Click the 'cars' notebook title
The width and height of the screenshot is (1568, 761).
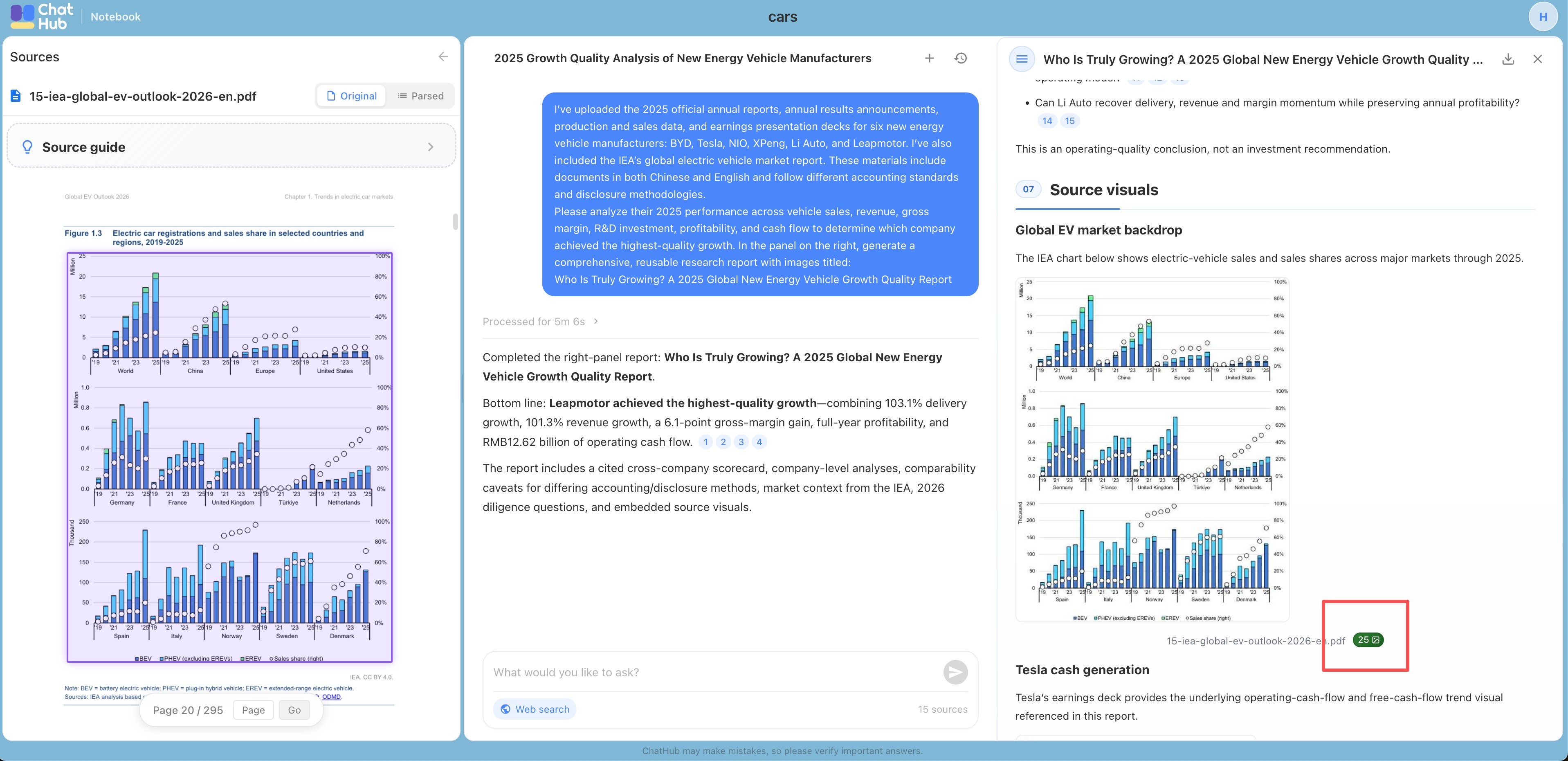tap(782, 16)
